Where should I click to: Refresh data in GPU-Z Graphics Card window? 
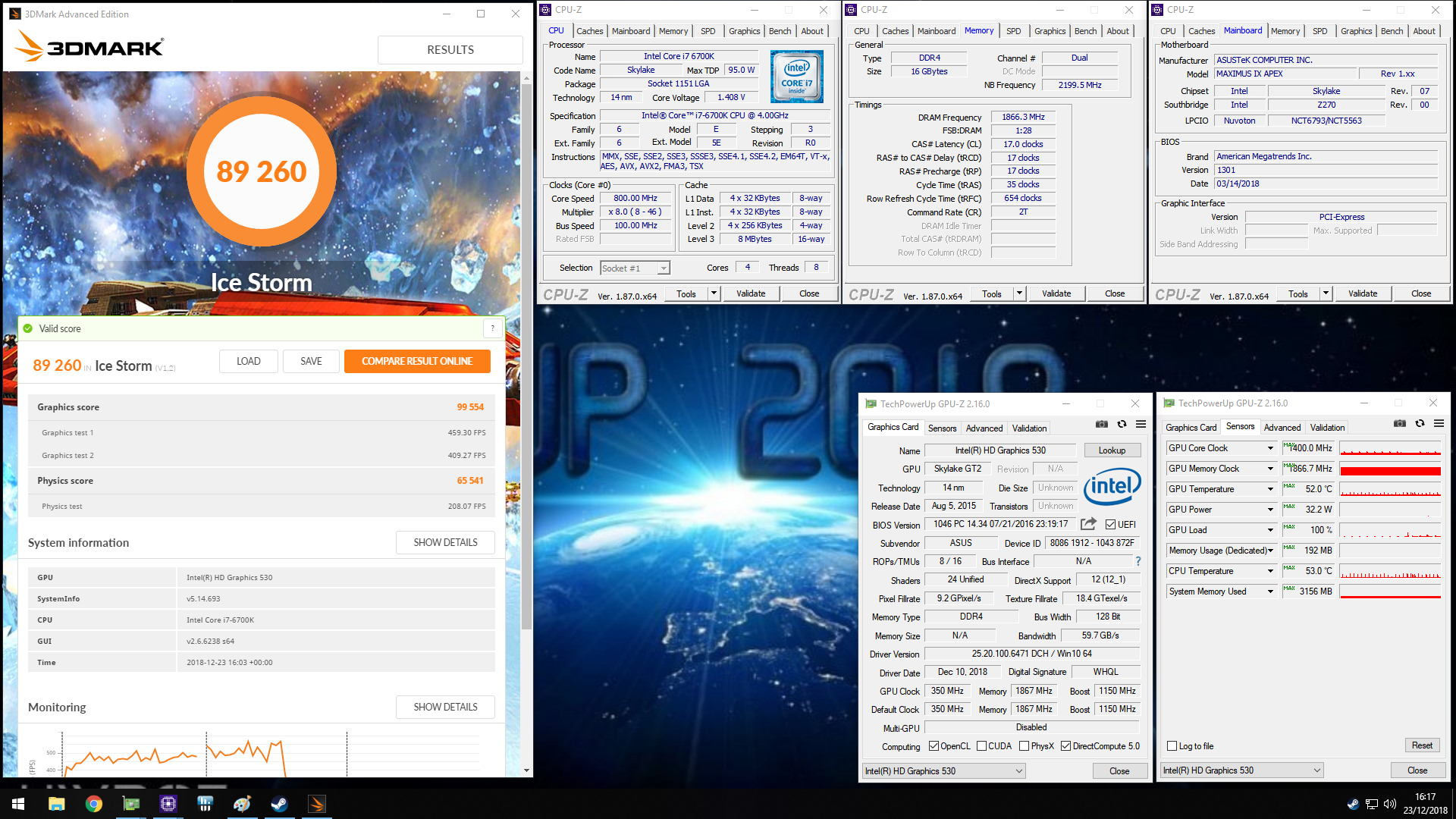[1122, 424]
